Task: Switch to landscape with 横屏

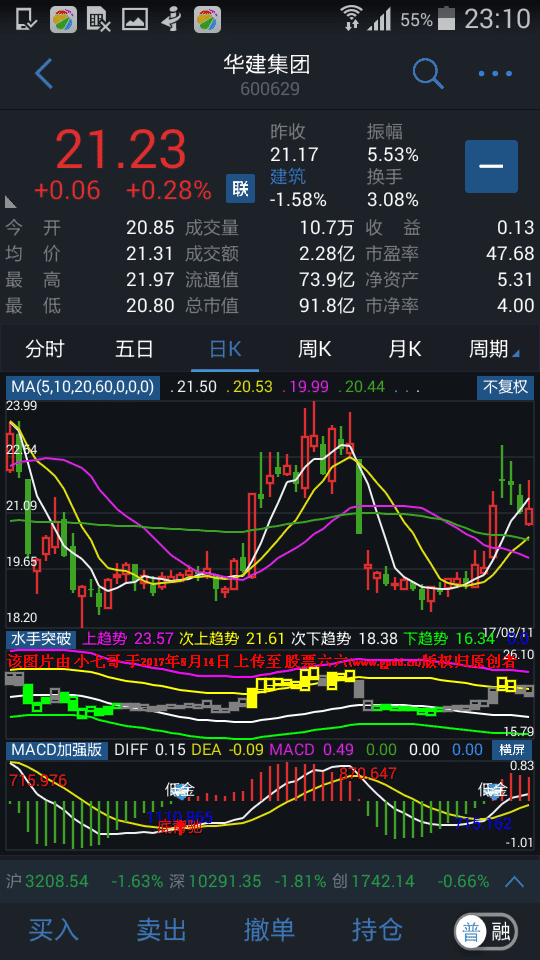Action: [512, 749]
